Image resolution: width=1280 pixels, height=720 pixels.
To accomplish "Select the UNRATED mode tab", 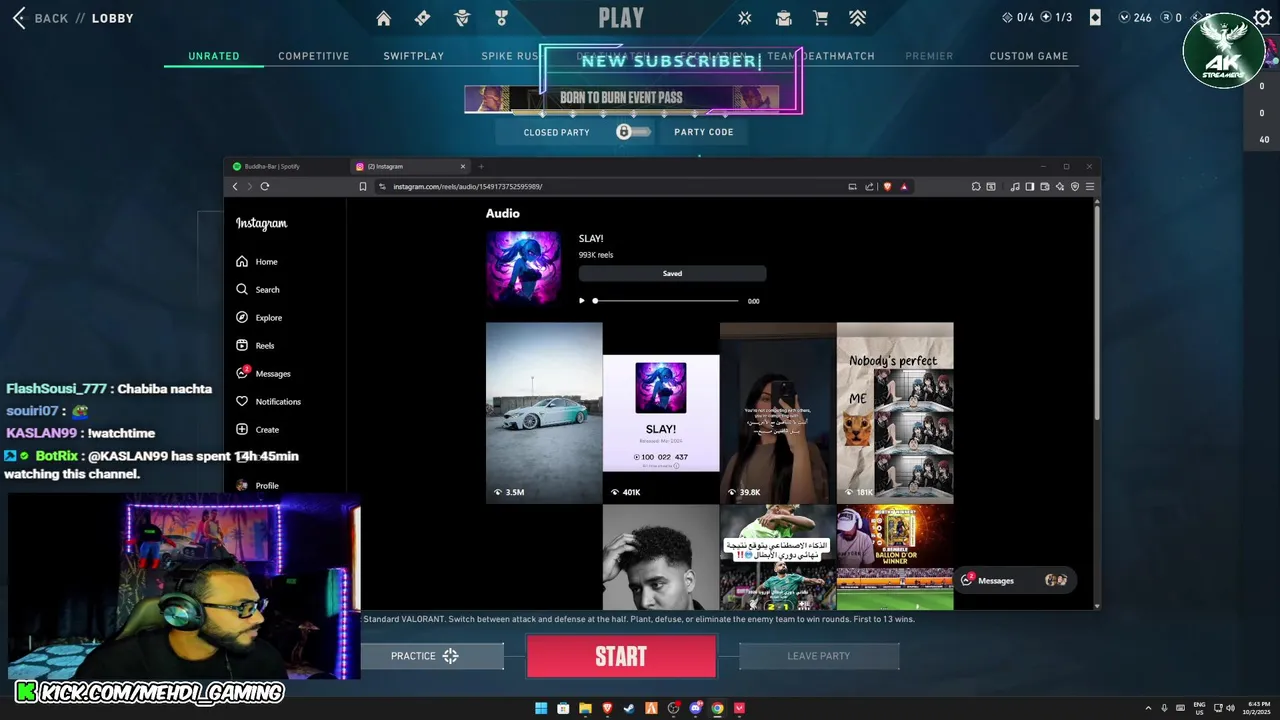I will [x=214, y=56].
